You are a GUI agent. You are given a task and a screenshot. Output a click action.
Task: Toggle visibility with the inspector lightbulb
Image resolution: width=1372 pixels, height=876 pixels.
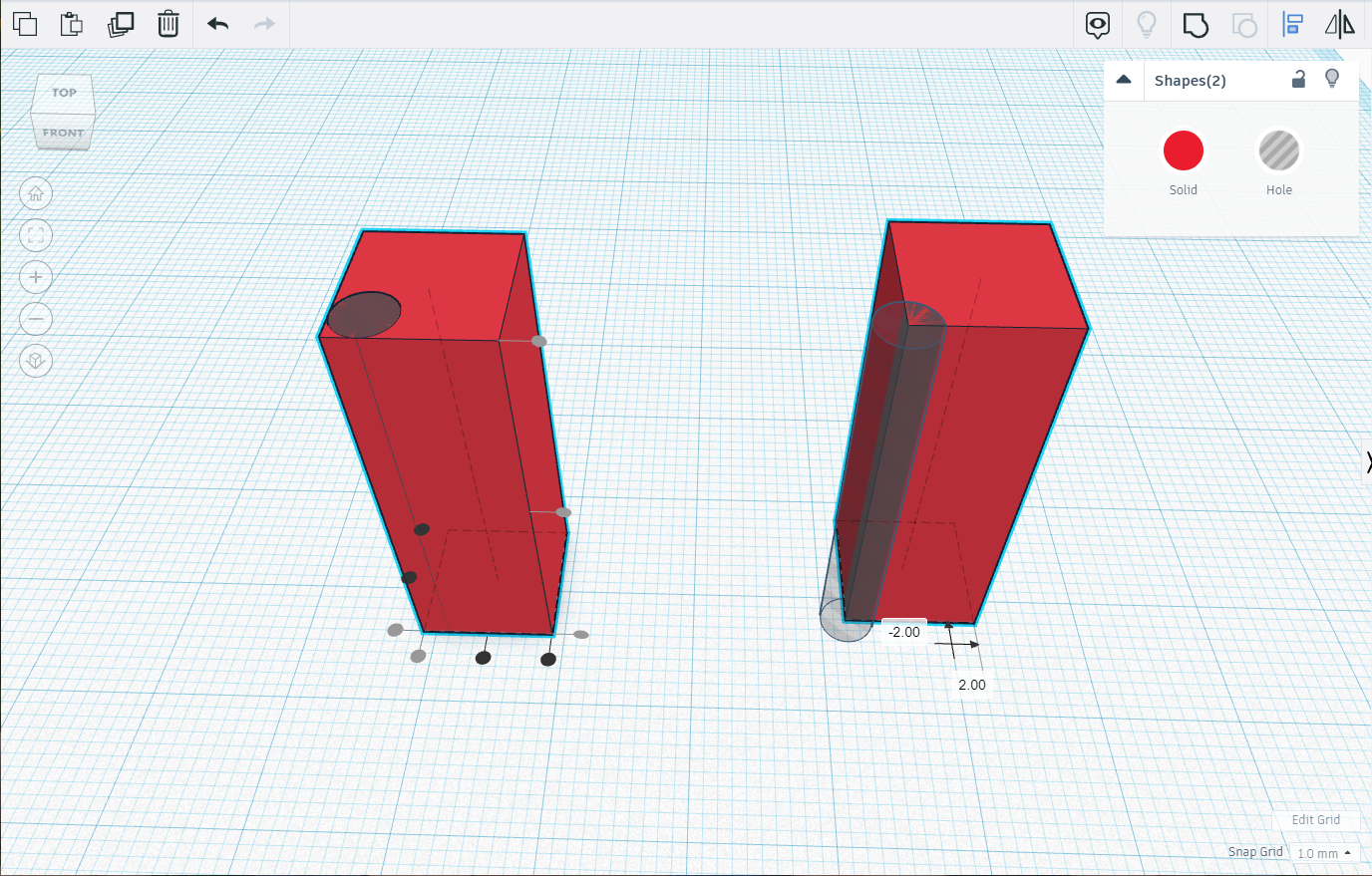coord(1332,79)
